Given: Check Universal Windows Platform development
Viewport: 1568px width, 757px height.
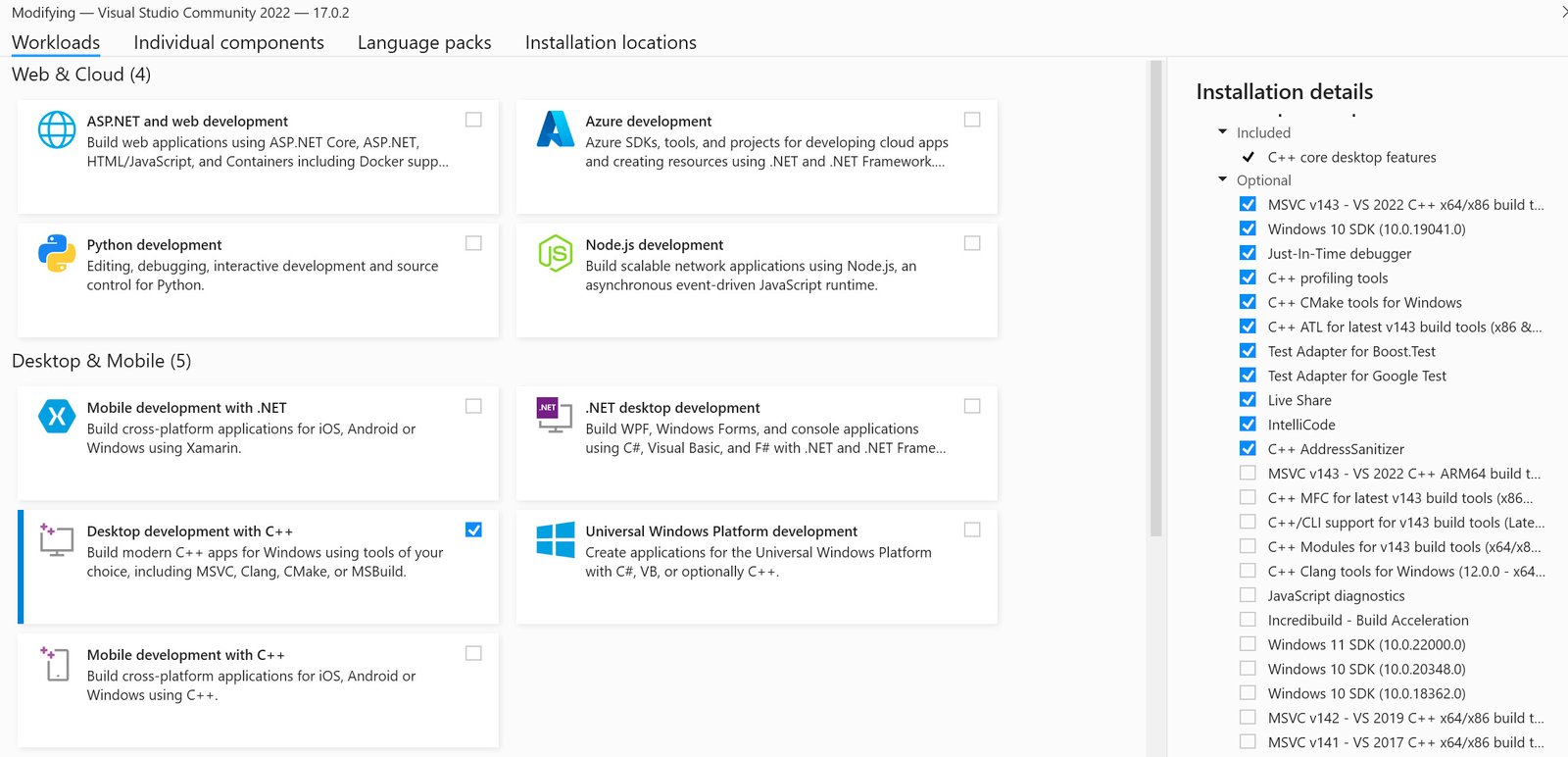Looking at the screenshot, I should click(972, 530).
